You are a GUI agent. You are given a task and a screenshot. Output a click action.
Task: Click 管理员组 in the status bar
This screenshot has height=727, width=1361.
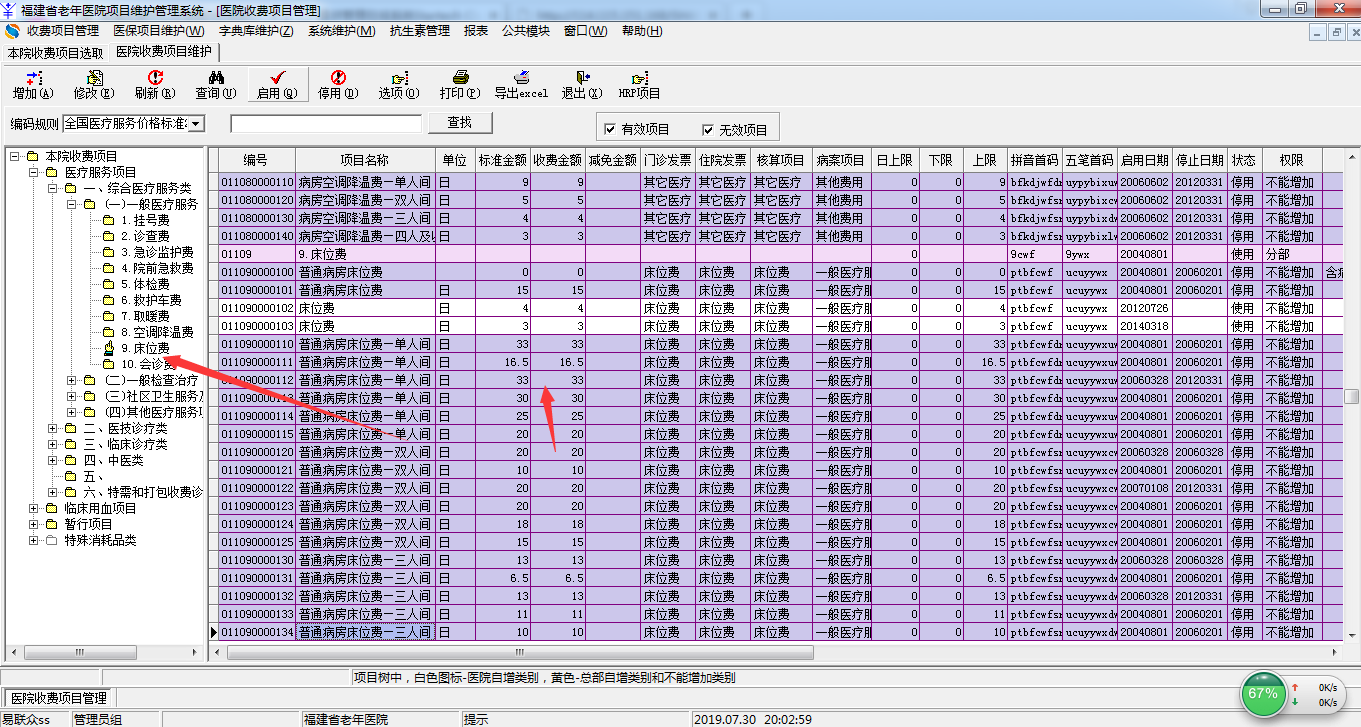click(98, 719)
